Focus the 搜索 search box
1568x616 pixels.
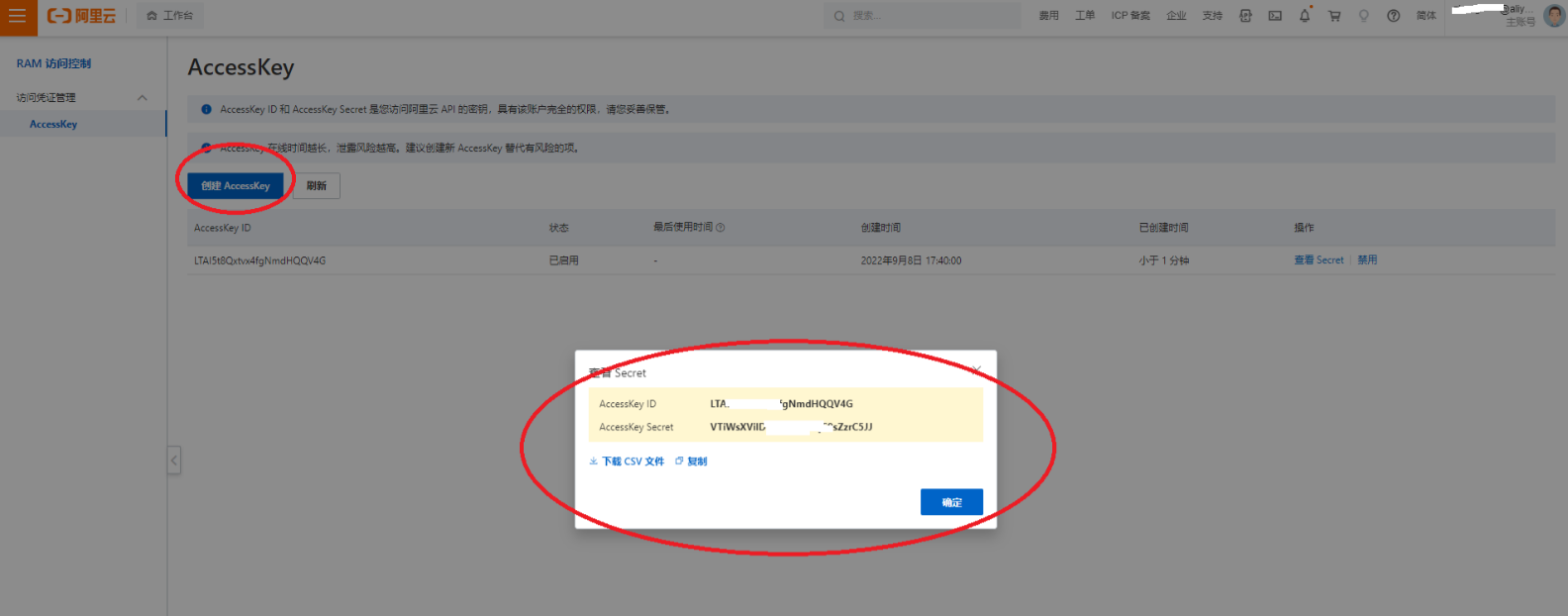coord(923,16)
